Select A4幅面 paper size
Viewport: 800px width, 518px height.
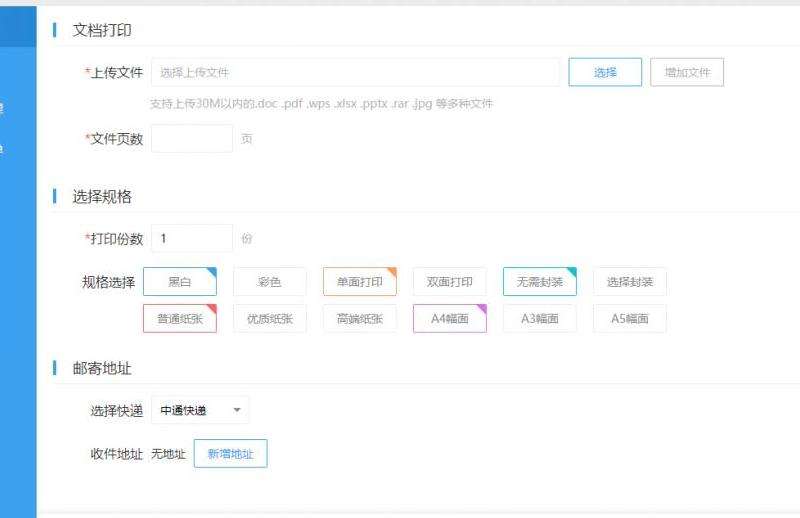450,319
